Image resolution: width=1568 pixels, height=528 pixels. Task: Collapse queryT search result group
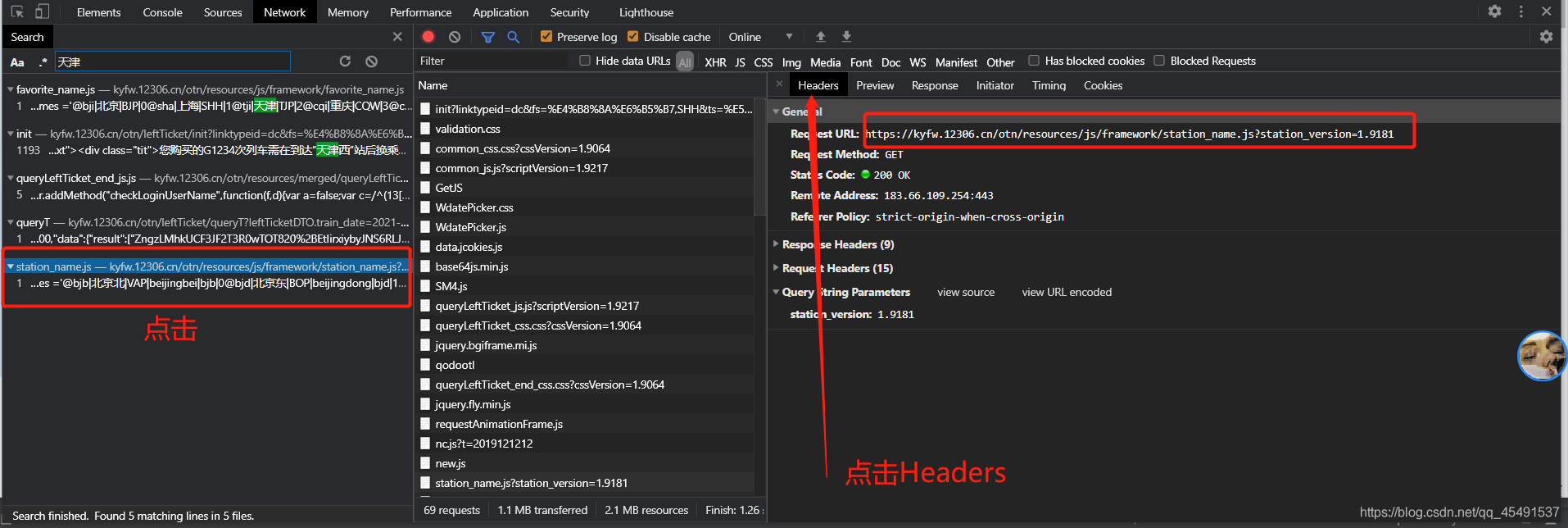point(10,222)
